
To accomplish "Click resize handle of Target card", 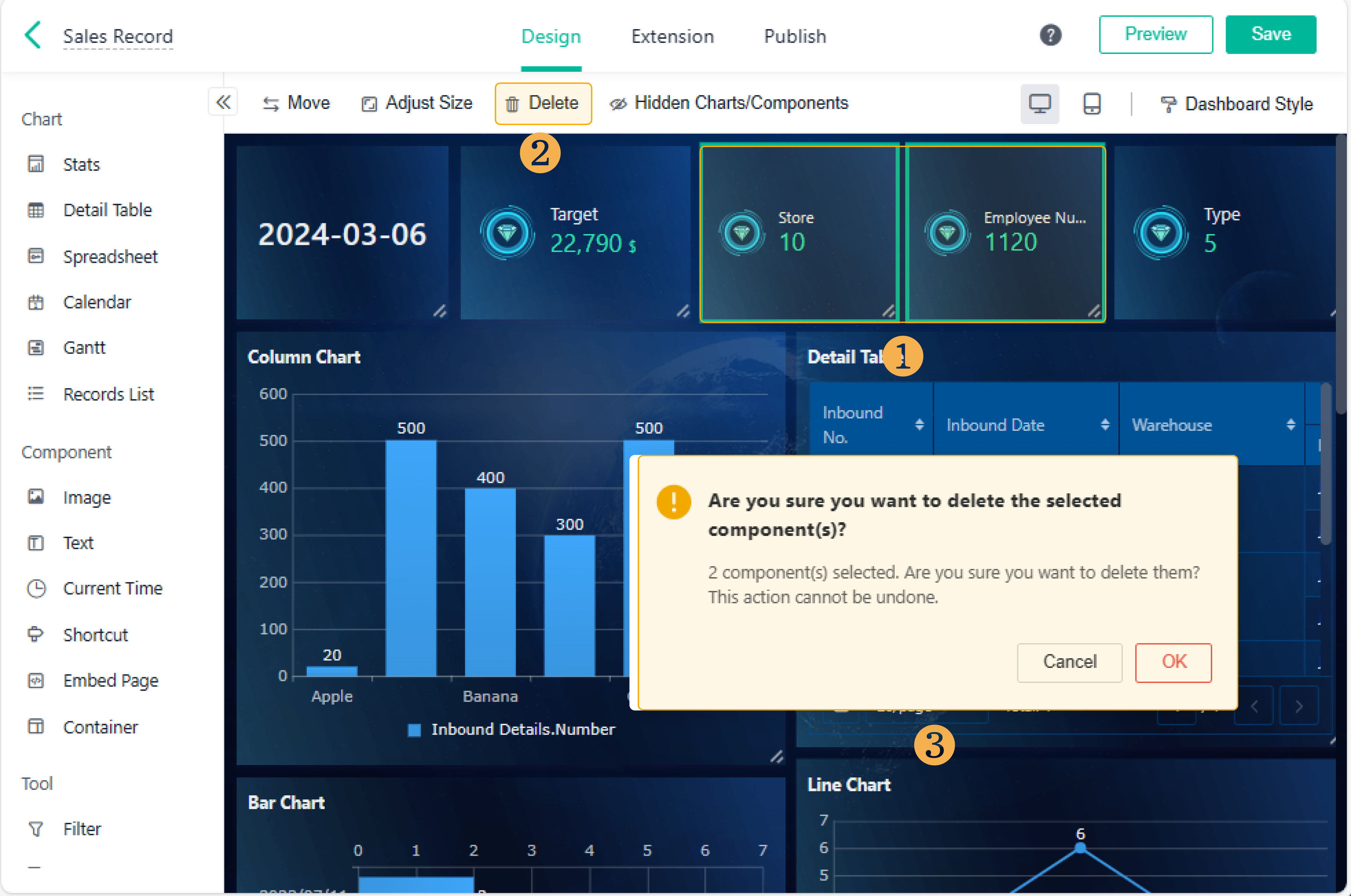I will [683, 311].
